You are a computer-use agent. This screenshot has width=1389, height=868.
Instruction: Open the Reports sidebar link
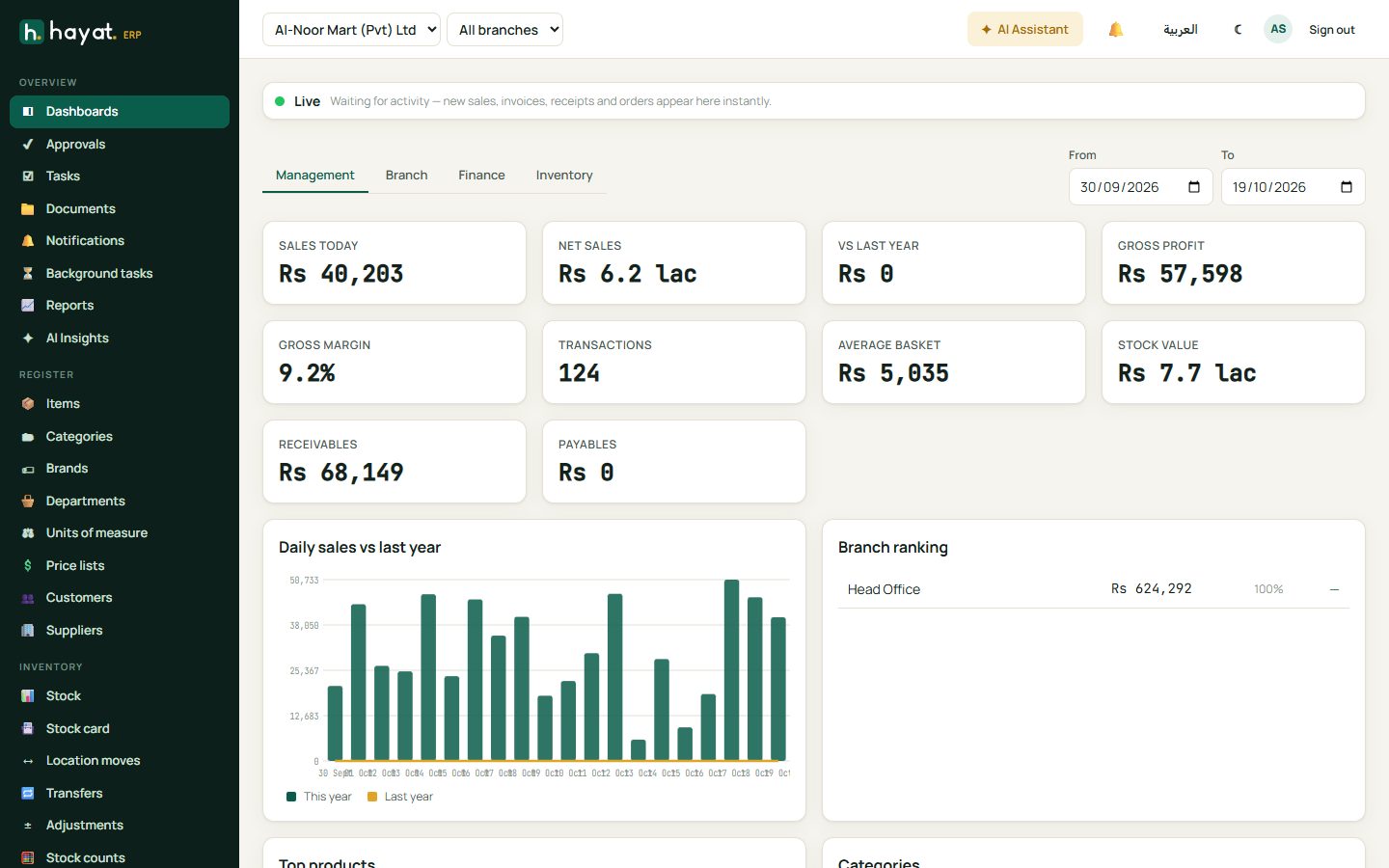click(x=120, y=306)
